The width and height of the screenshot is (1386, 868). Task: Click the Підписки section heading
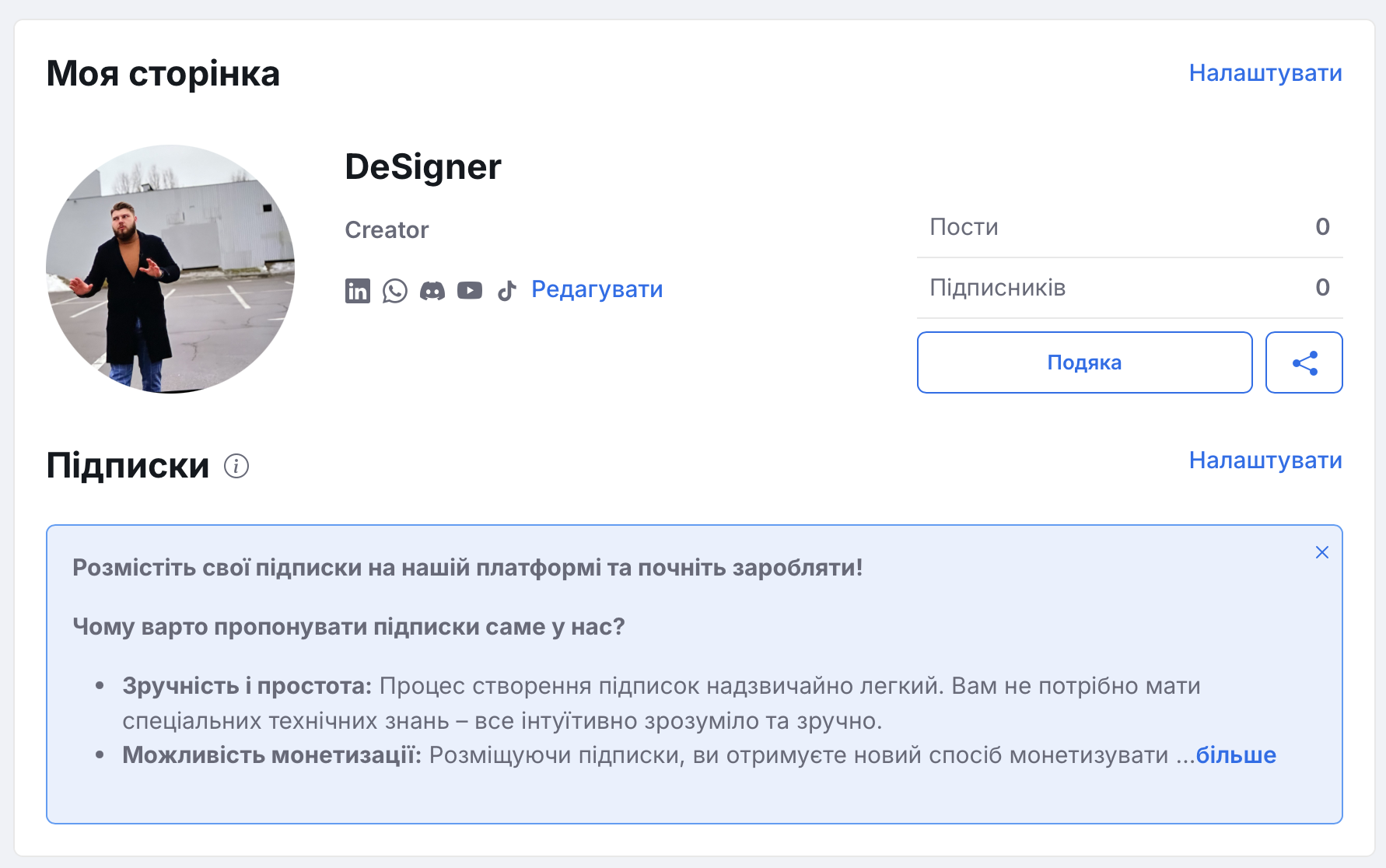(128, 466)
